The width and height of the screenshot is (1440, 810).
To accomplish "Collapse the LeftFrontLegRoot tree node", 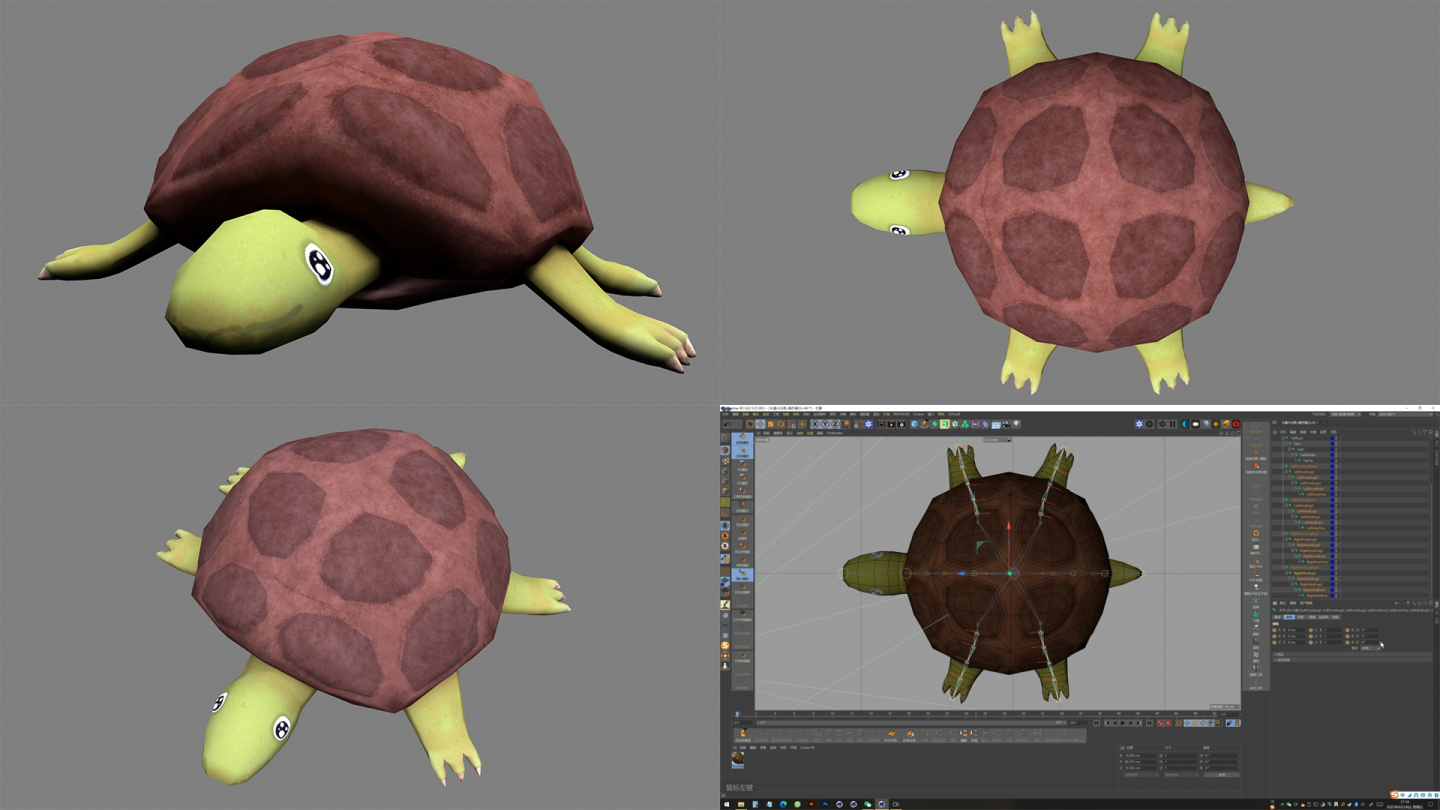I will tap(1283, 466).
